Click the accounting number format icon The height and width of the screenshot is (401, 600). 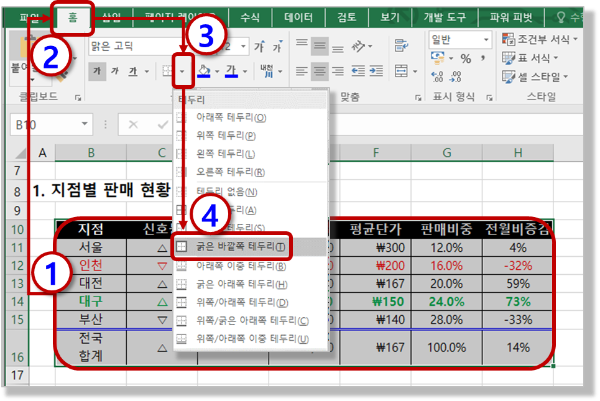coord(437,58)
